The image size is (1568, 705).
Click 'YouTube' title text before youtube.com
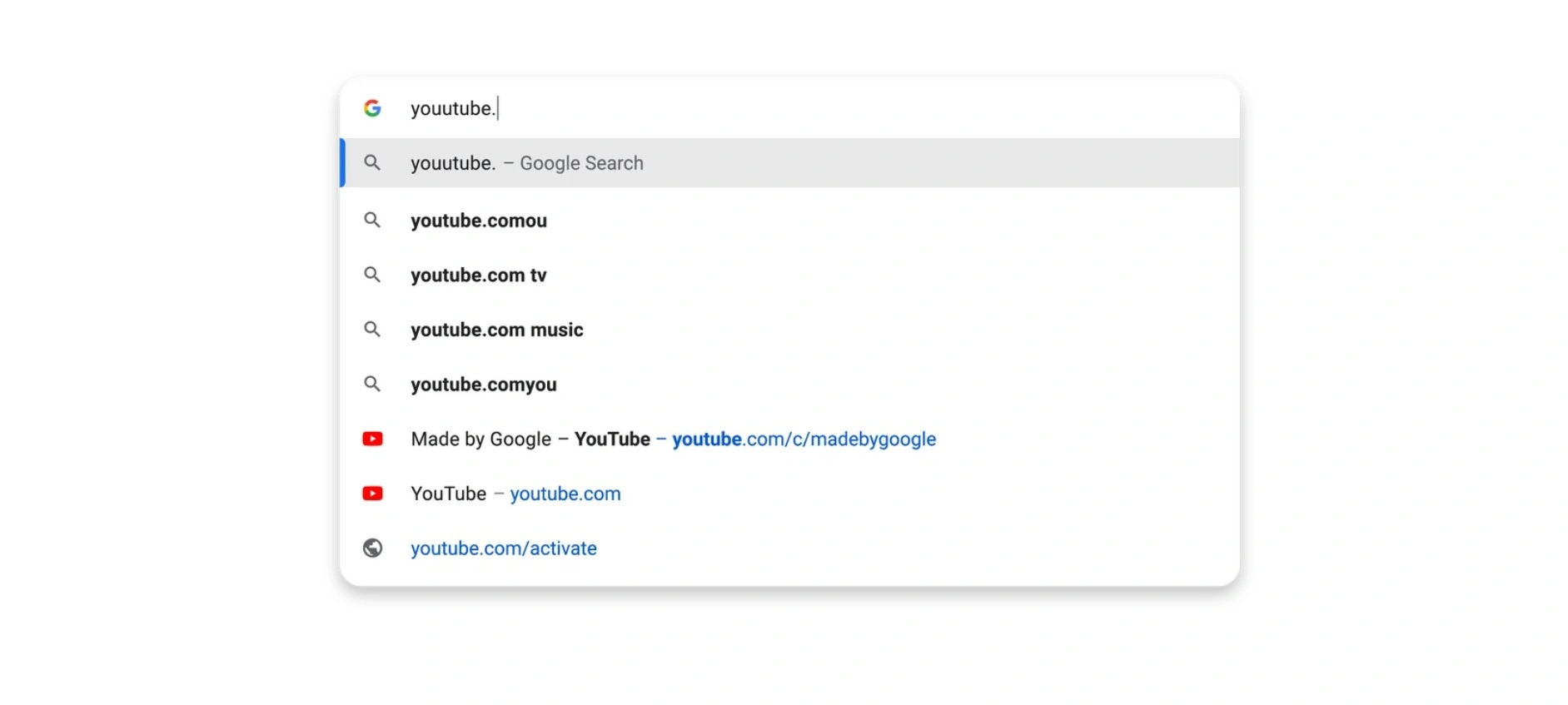coord(448,494)
